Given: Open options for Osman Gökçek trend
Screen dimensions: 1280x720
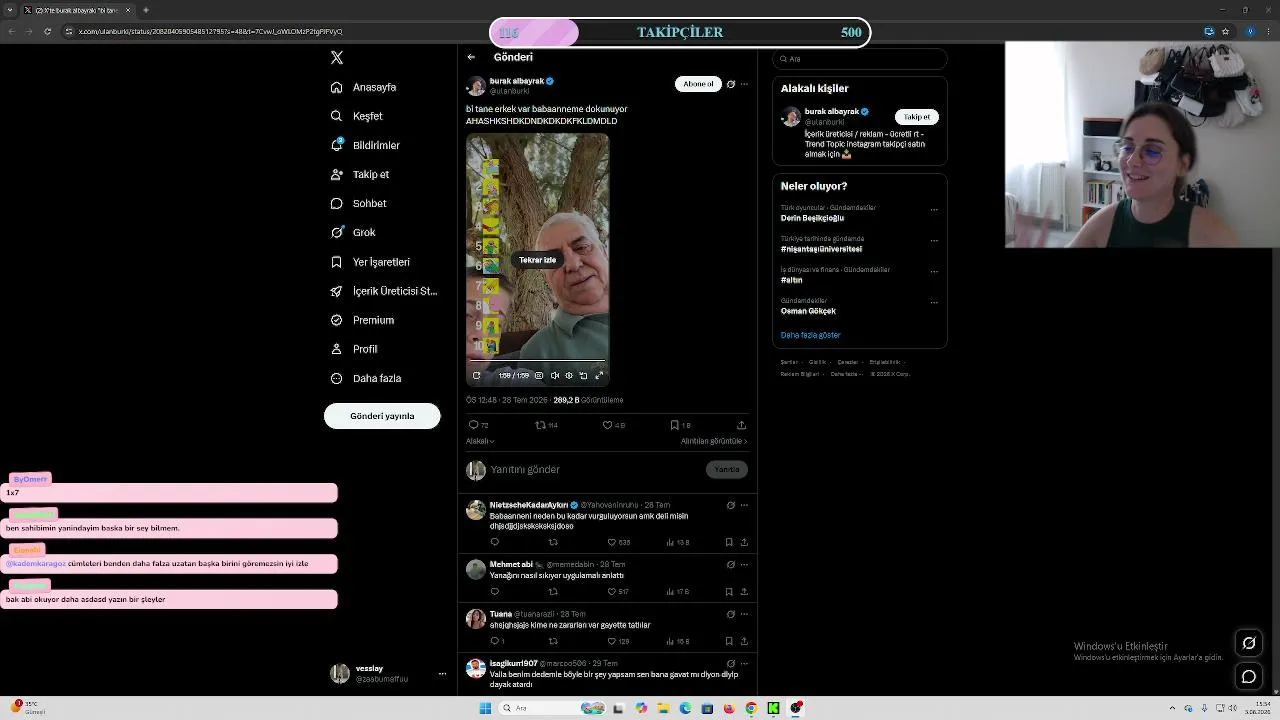Looking at the screenshot, I should [x=934, y=302].
